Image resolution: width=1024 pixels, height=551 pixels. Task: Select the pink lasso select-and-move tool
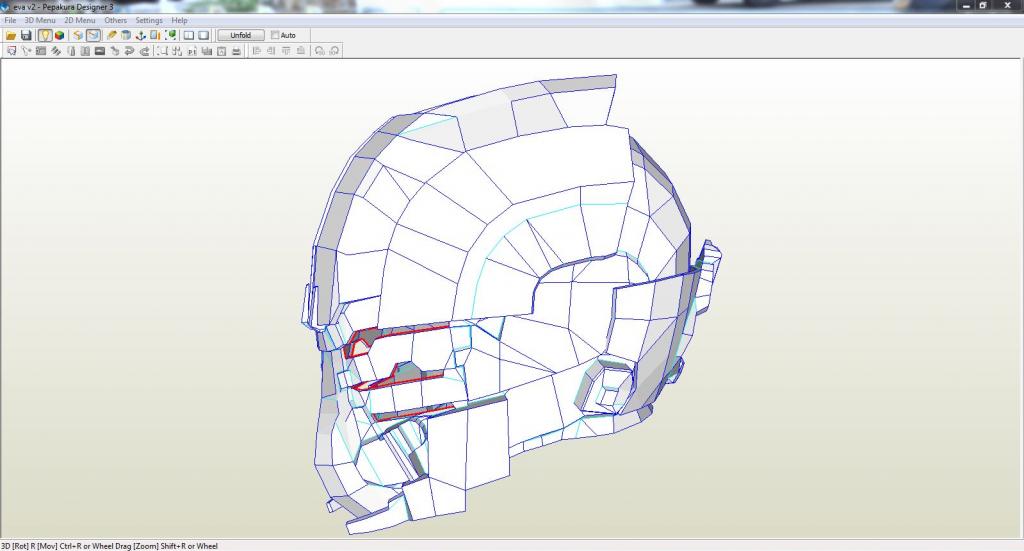tap(11, 51)
